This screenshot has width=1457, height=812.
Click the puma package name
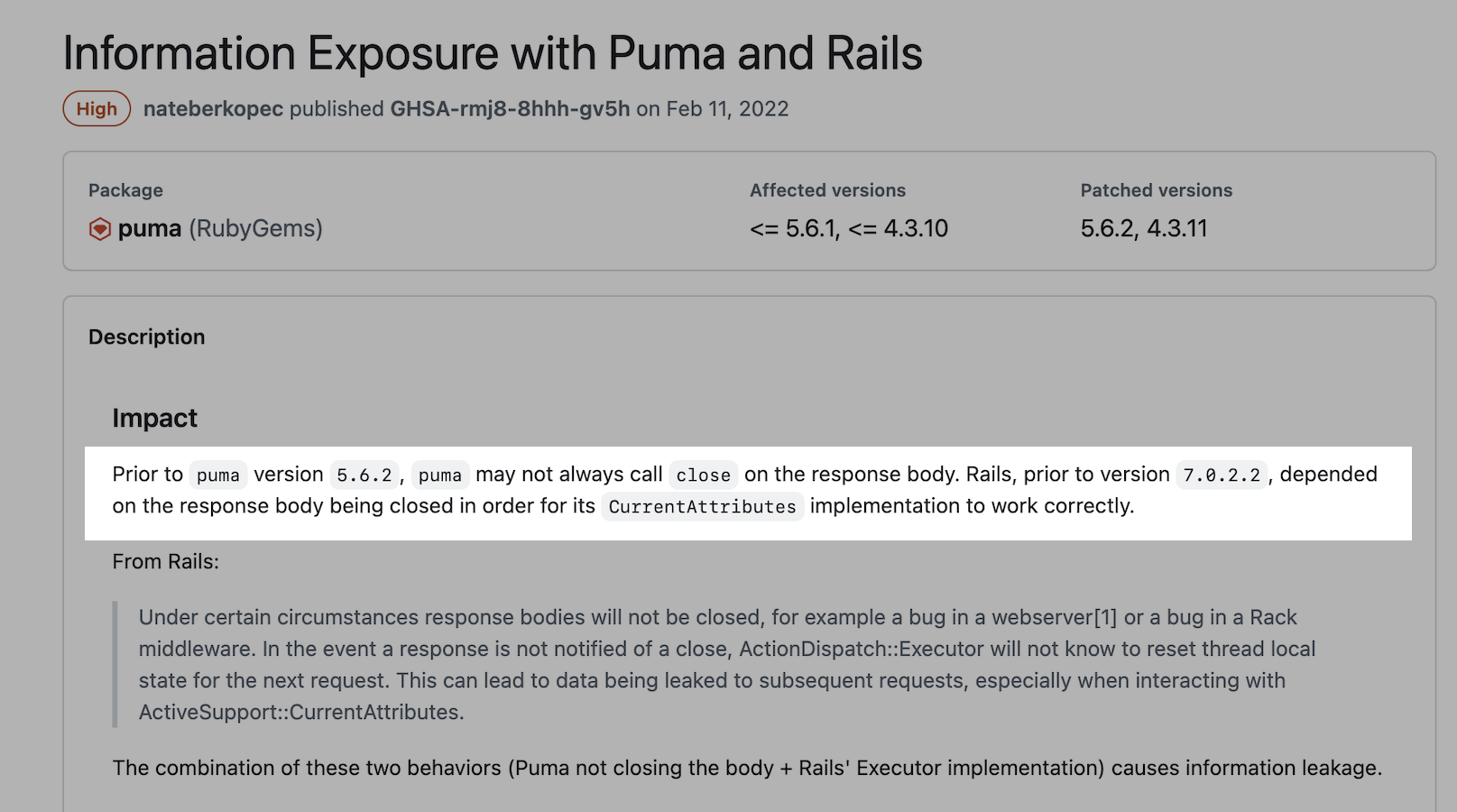150,228
